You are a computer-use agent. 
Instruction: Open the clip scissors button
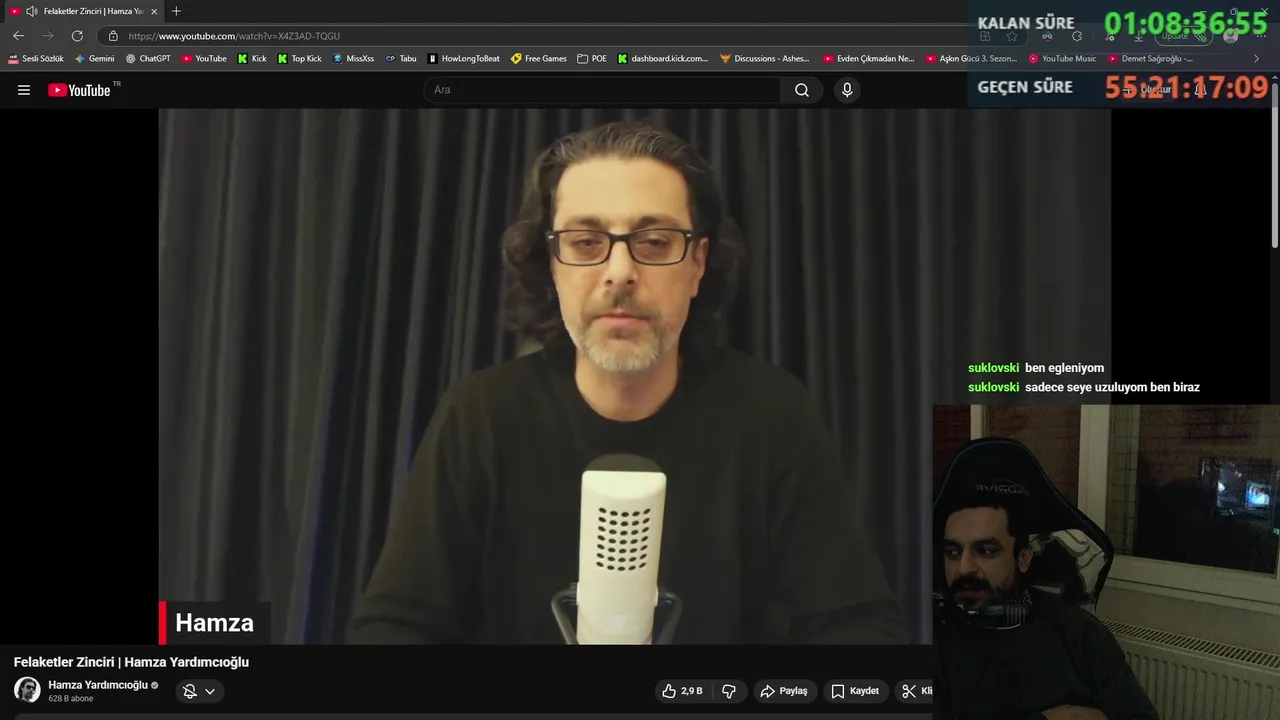click(915, 691)
